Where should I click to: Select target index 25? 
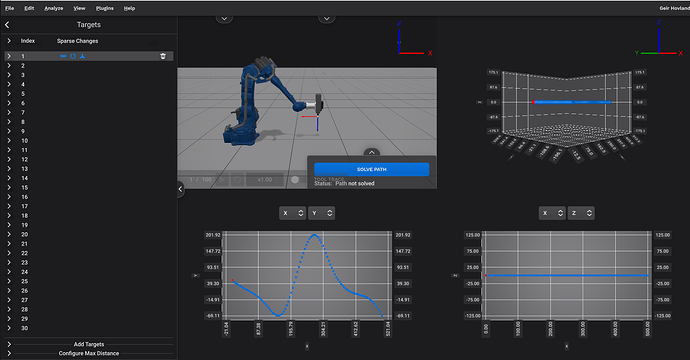(x=25, y=281)
